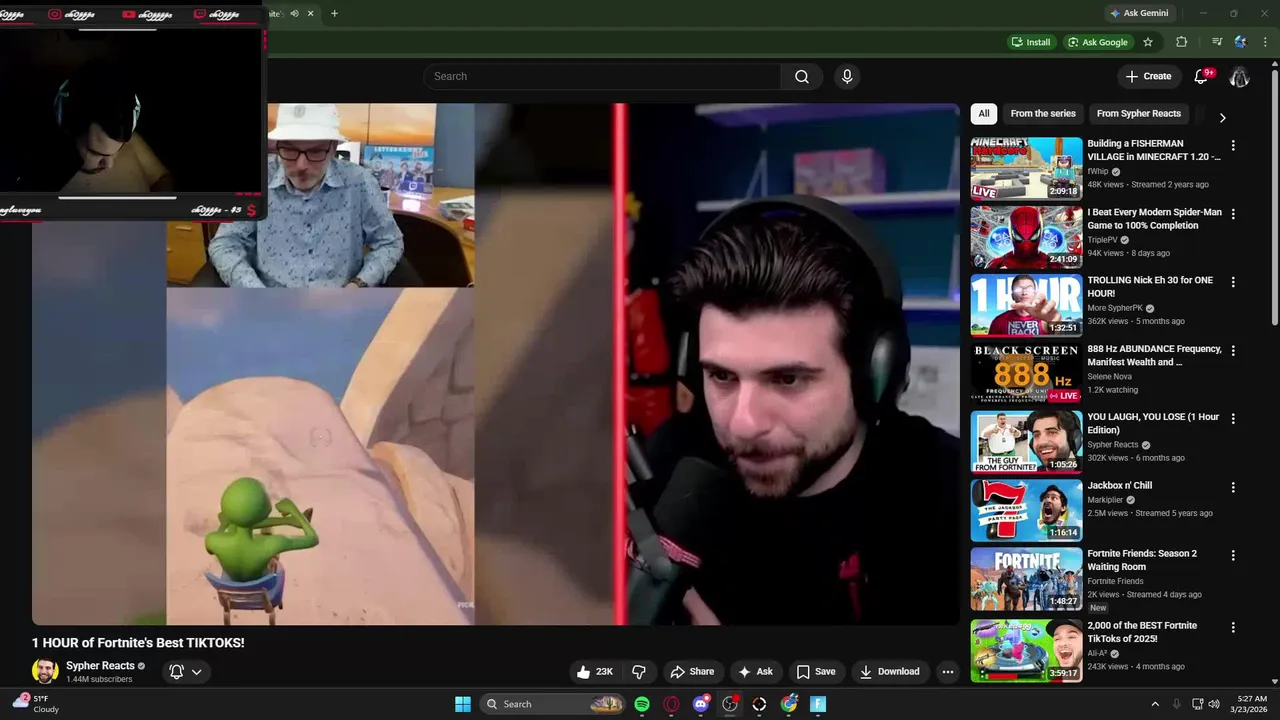Open YouTube notifications bell
This screenshot has width=1280, height=720.
click(1203, 76)
